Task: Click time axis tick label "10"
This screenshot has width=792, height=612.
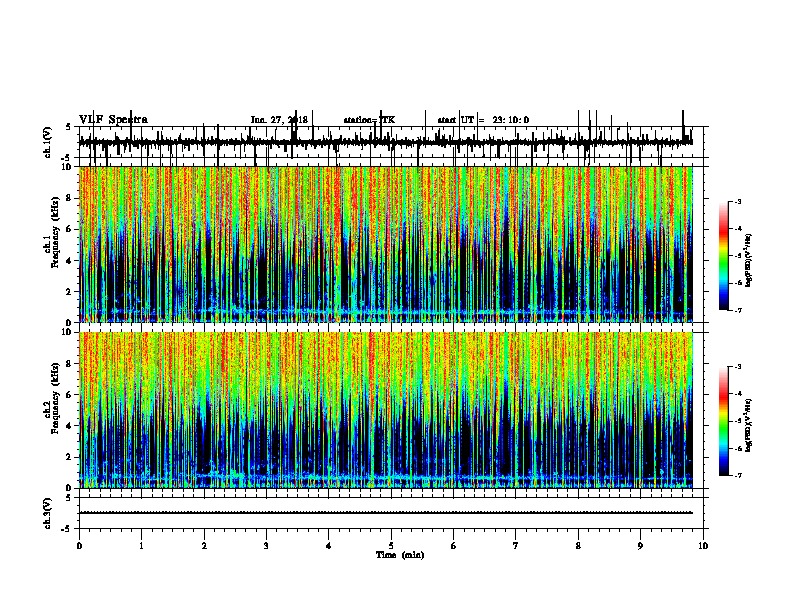Action: (703, 546)
